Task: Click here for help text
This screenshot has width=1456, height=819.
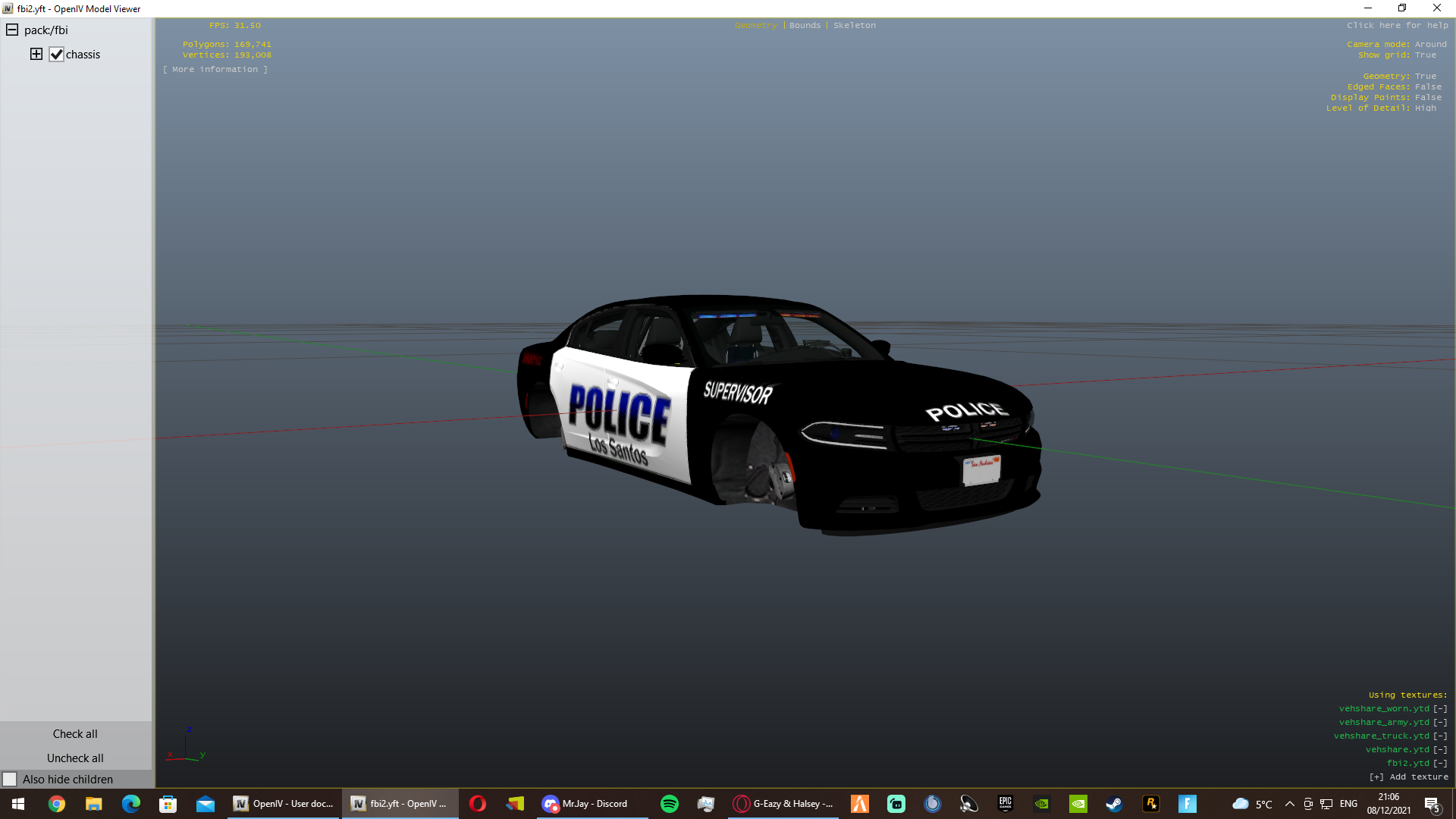Action: pyautogui.click(x=1397, y=25)
